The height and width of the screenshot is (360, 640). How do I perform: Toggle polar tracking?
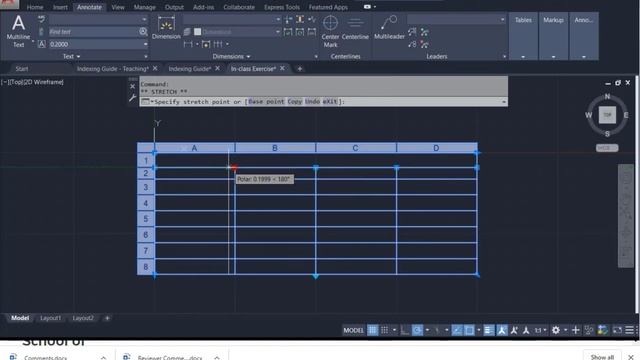click(417, 330)
